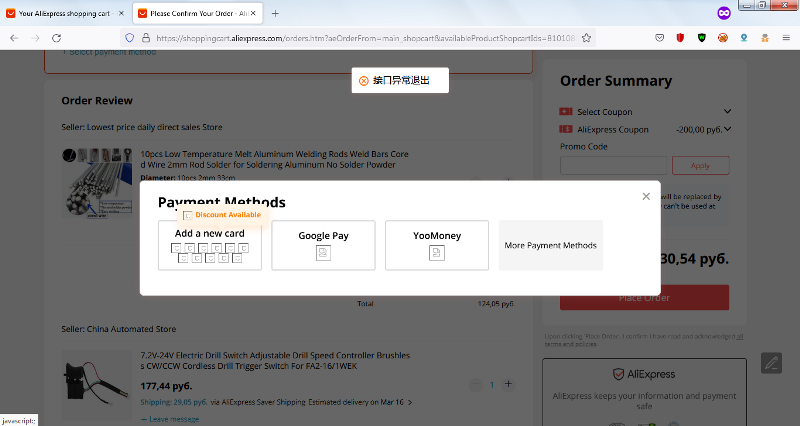The height and width of the screenshot is (426, 800).
Task: Open the blue map pin extension
Action: tap(744, 38)
